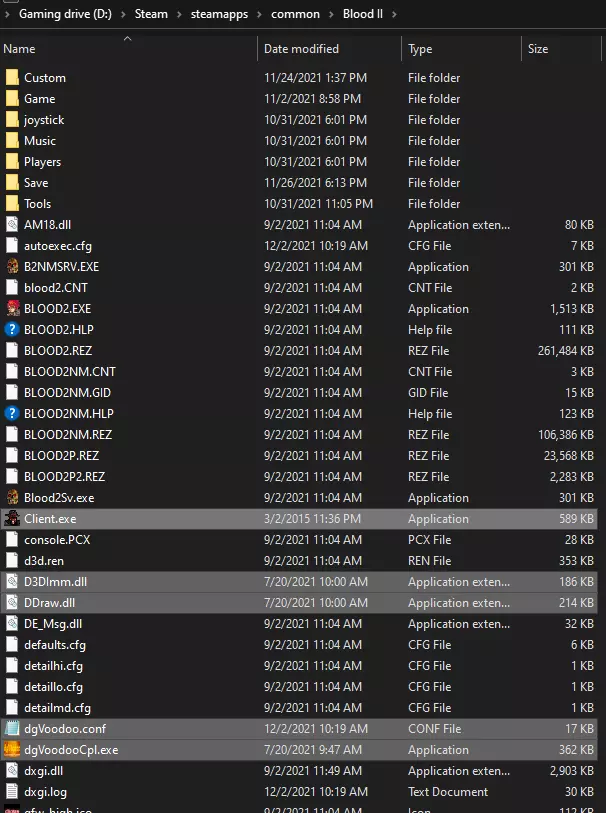Click the dxgi.log text document icon

tap(12, 792)
